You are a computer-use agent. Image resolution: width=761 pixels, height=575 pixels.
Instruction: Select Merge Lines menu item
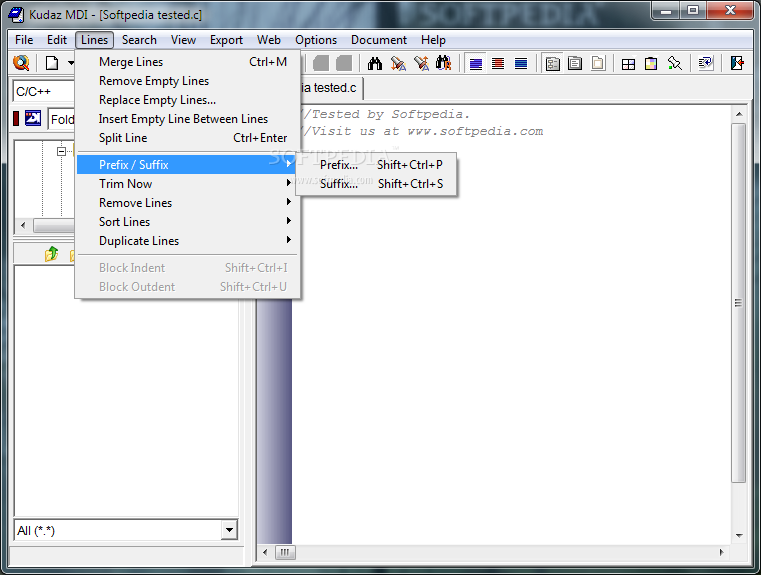click(x=186, y=62)
